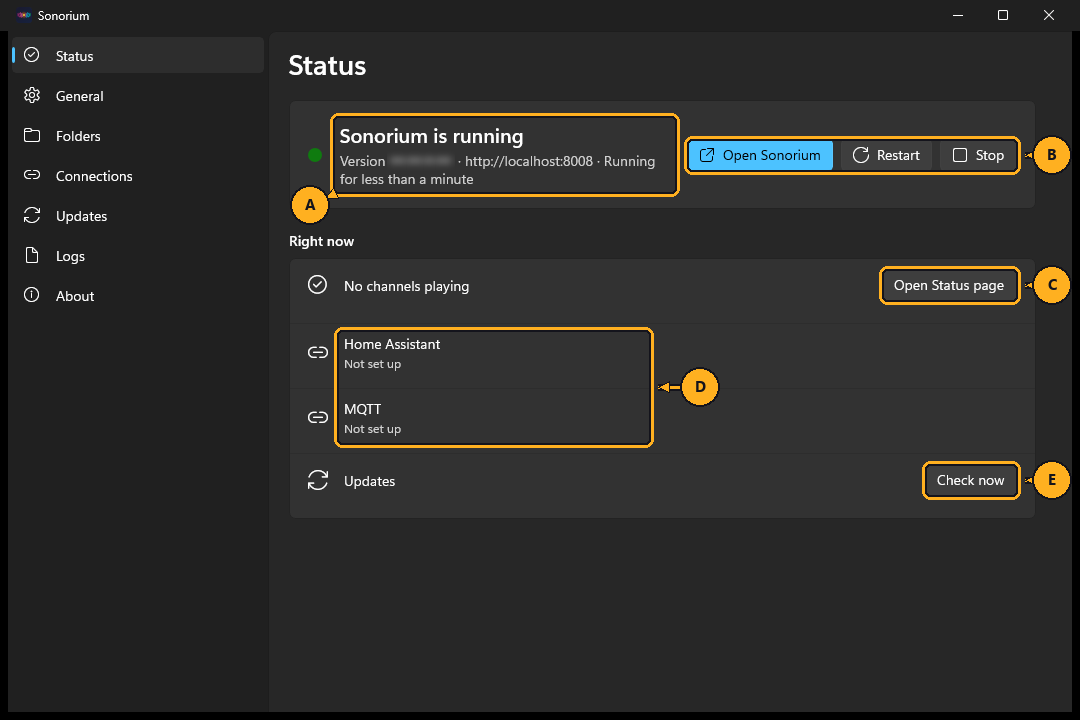Viewport: 1080px width, 720px height.
Task: Click the http://localhost:8008 address text
Action: (528, 161)
